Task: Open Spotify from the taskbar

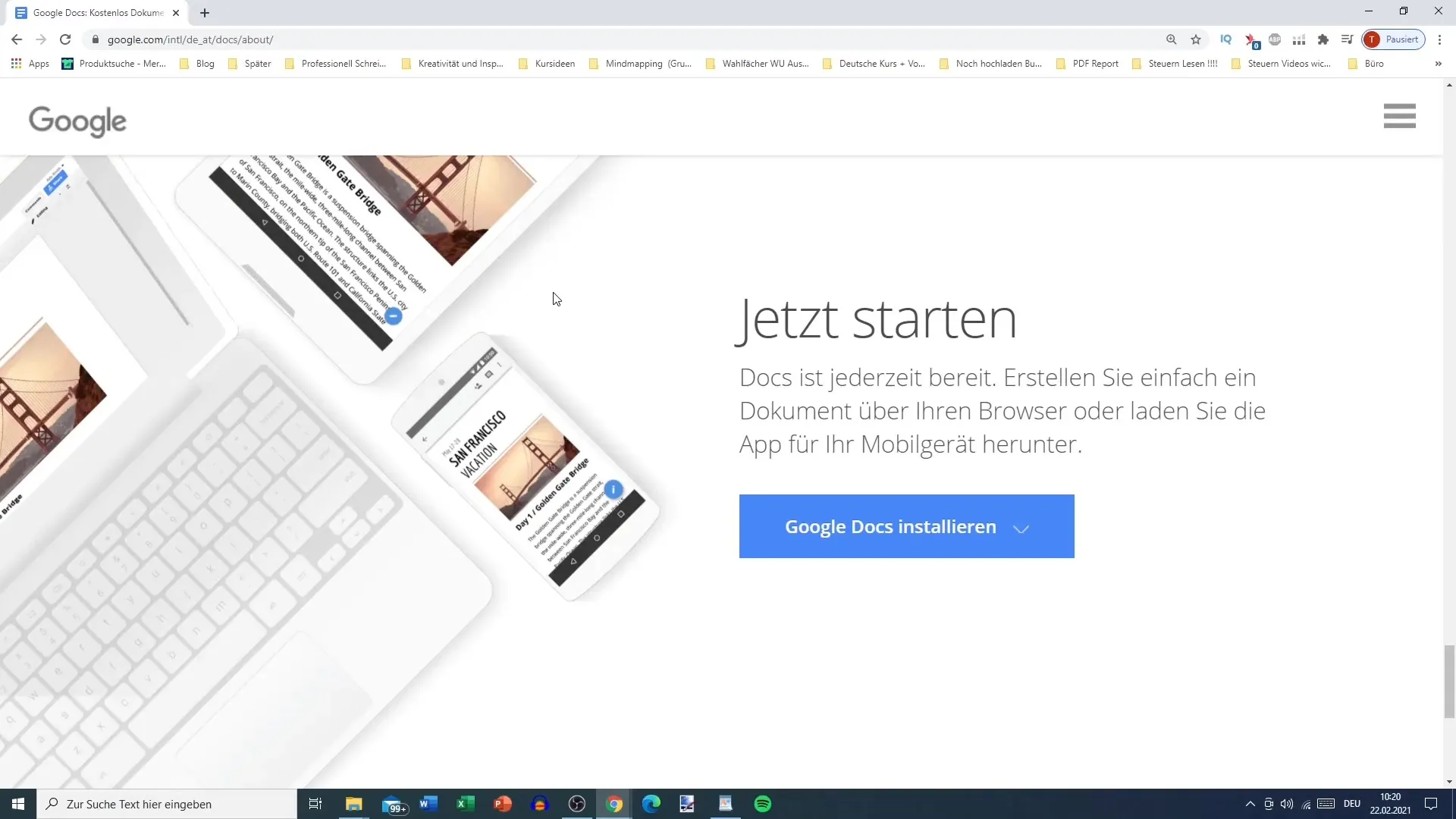Action: tap(763, 804)
